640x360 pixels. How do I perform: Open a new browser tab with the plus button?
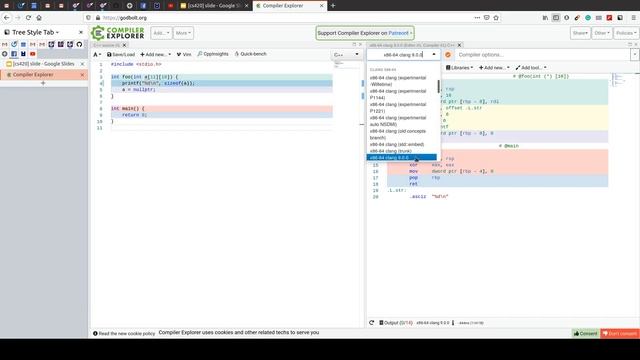[333, 6]
